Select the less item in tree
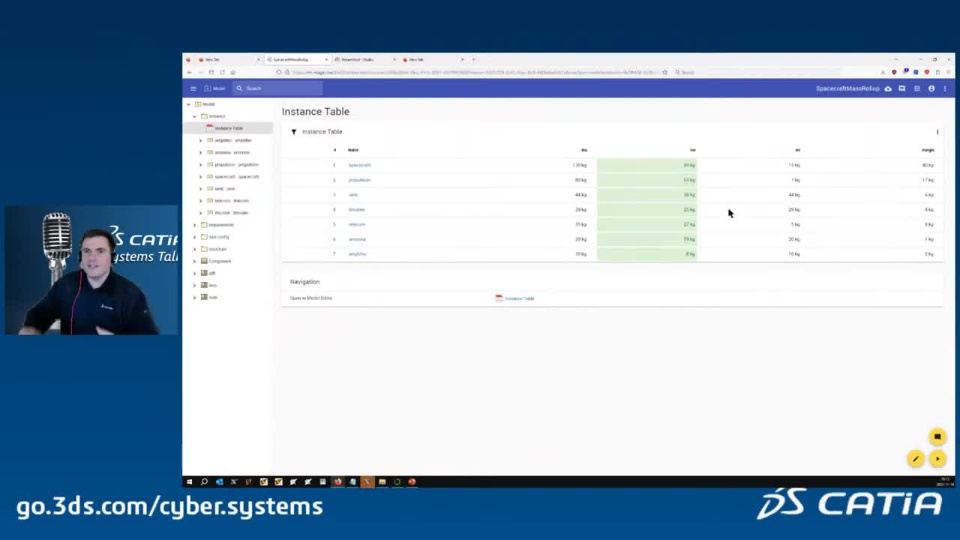This screenshot has width=960, height=540. tap(212, 285)
